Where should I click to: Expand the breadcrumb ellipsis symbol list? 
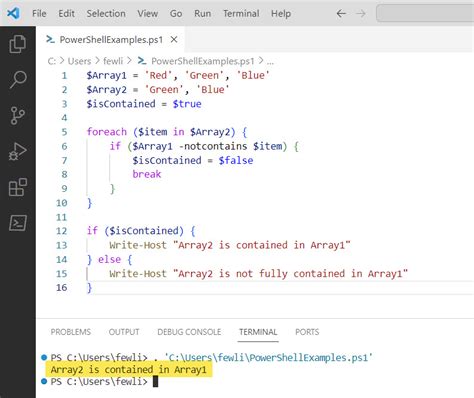(x=270, y=61)
